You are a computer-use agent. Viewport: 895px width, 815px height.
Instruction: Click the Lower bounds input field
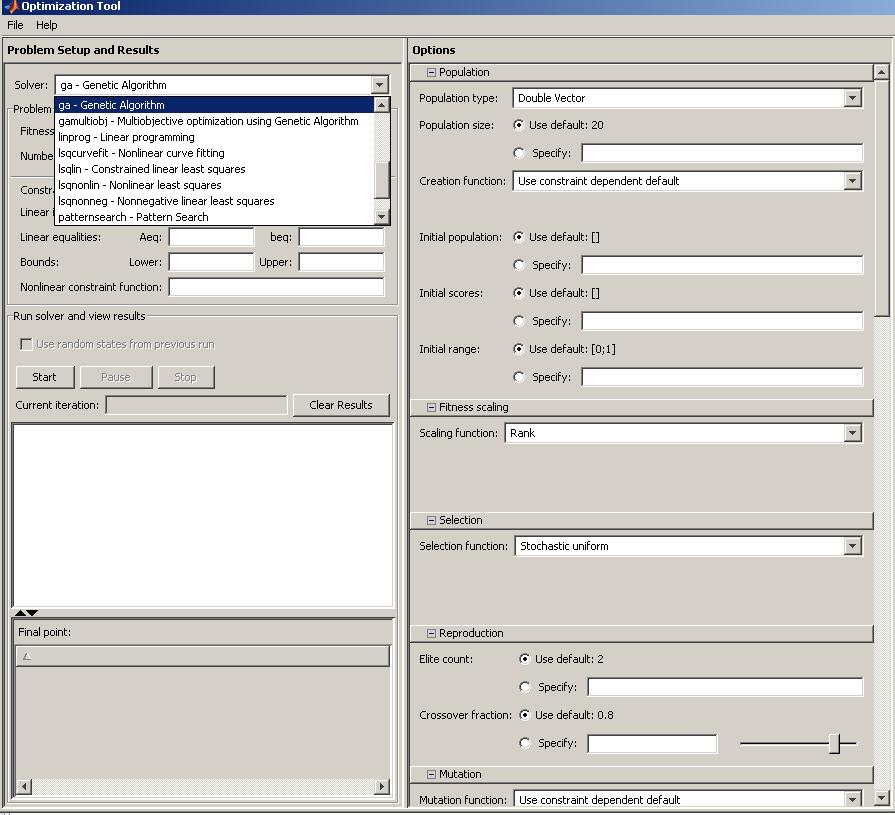[x=211, y=262]
